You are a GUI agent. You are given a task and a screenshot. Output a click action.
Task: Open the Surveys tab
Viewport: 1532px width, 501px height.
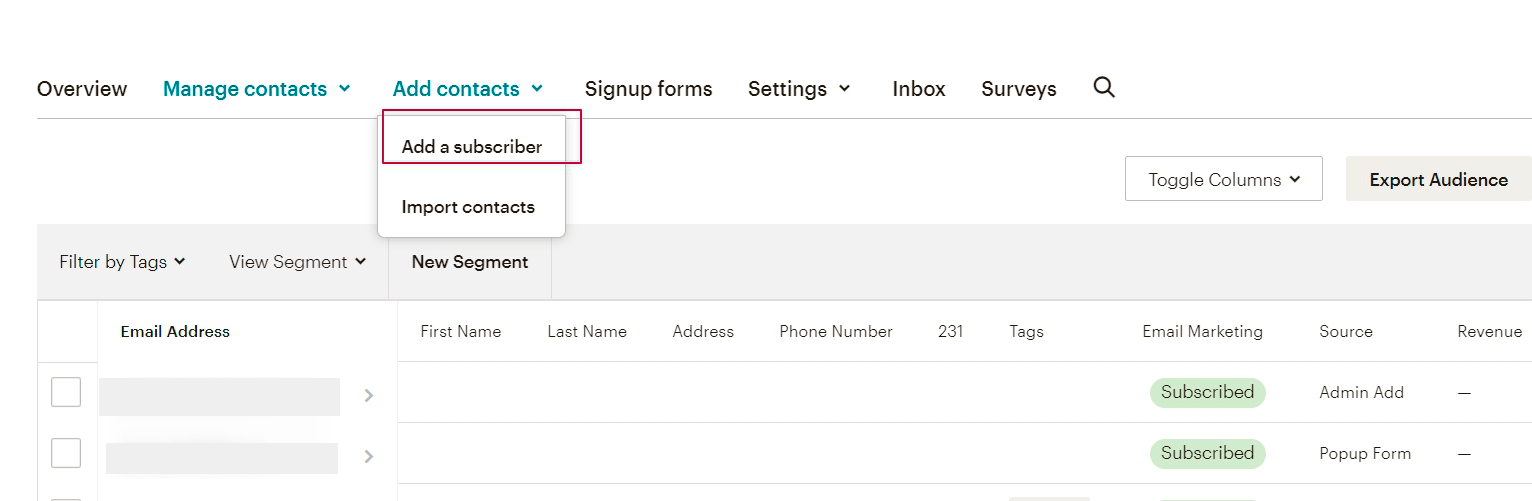click(x=1018, y=89)
